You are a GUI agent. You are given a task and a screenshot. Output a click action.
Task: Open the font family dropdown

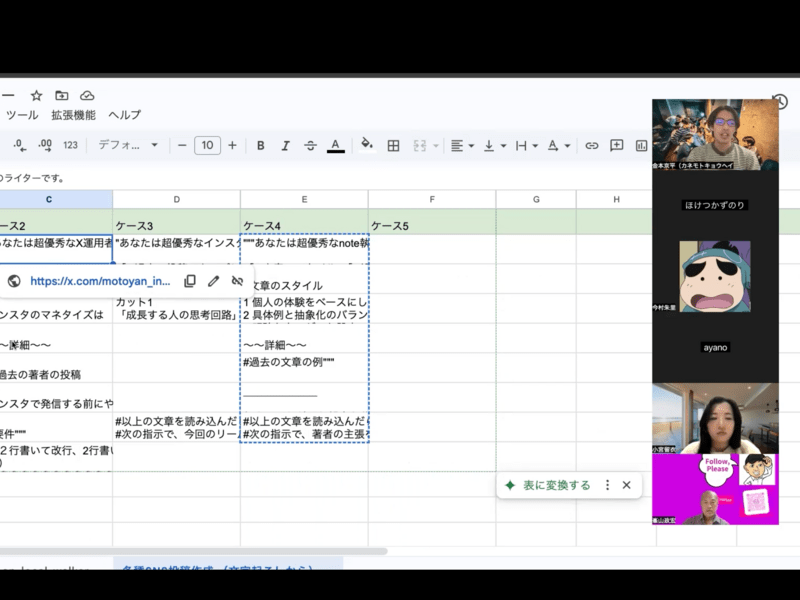128,146
